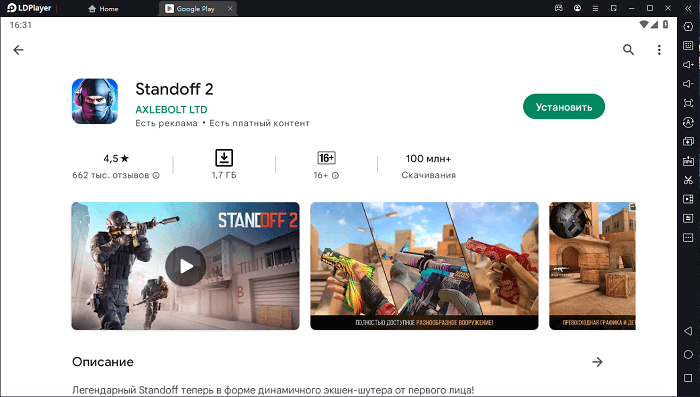Click the 16+ age rating badge

pos(326,158)
